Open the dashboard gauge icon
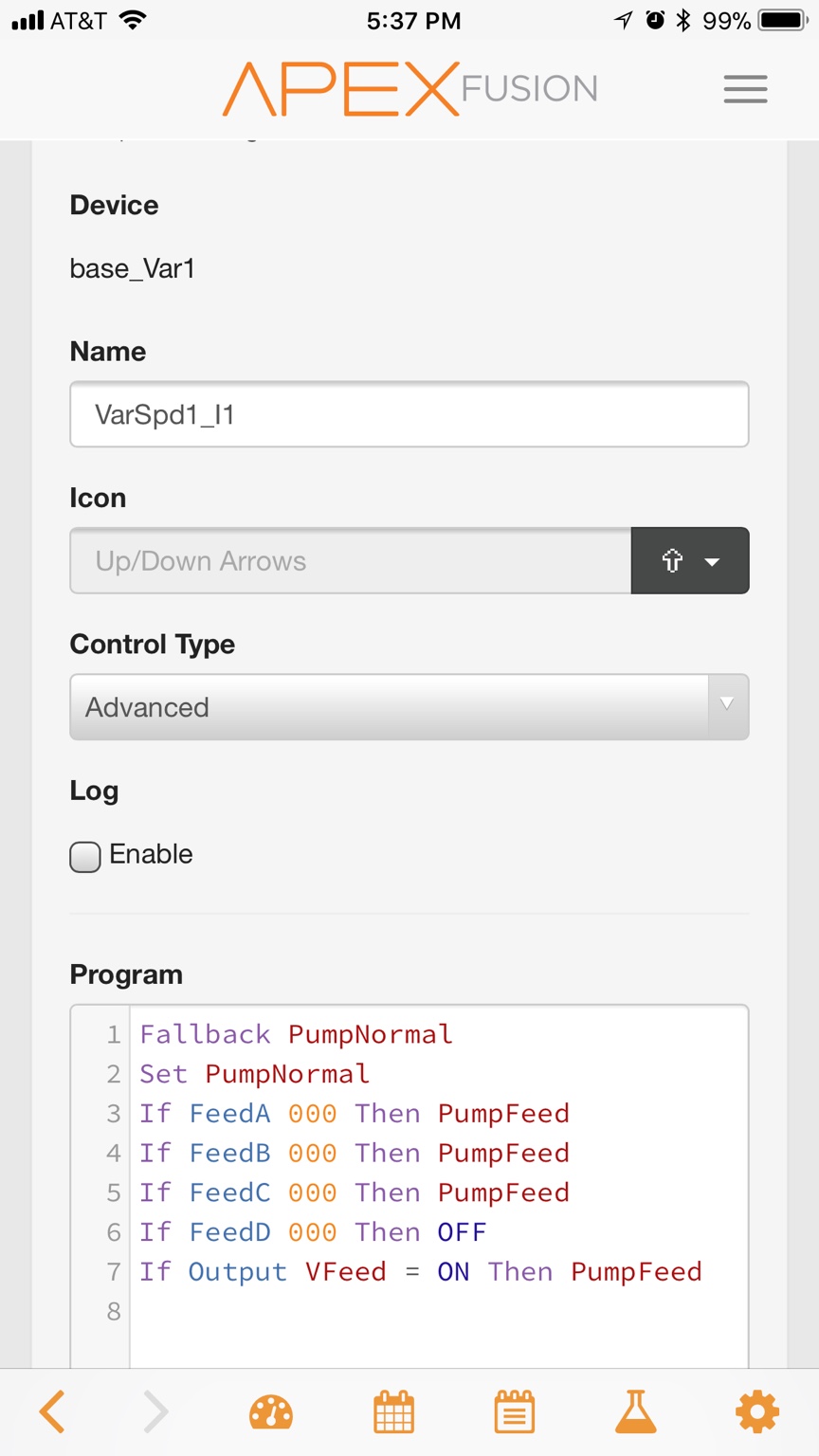 [271, 1412]
